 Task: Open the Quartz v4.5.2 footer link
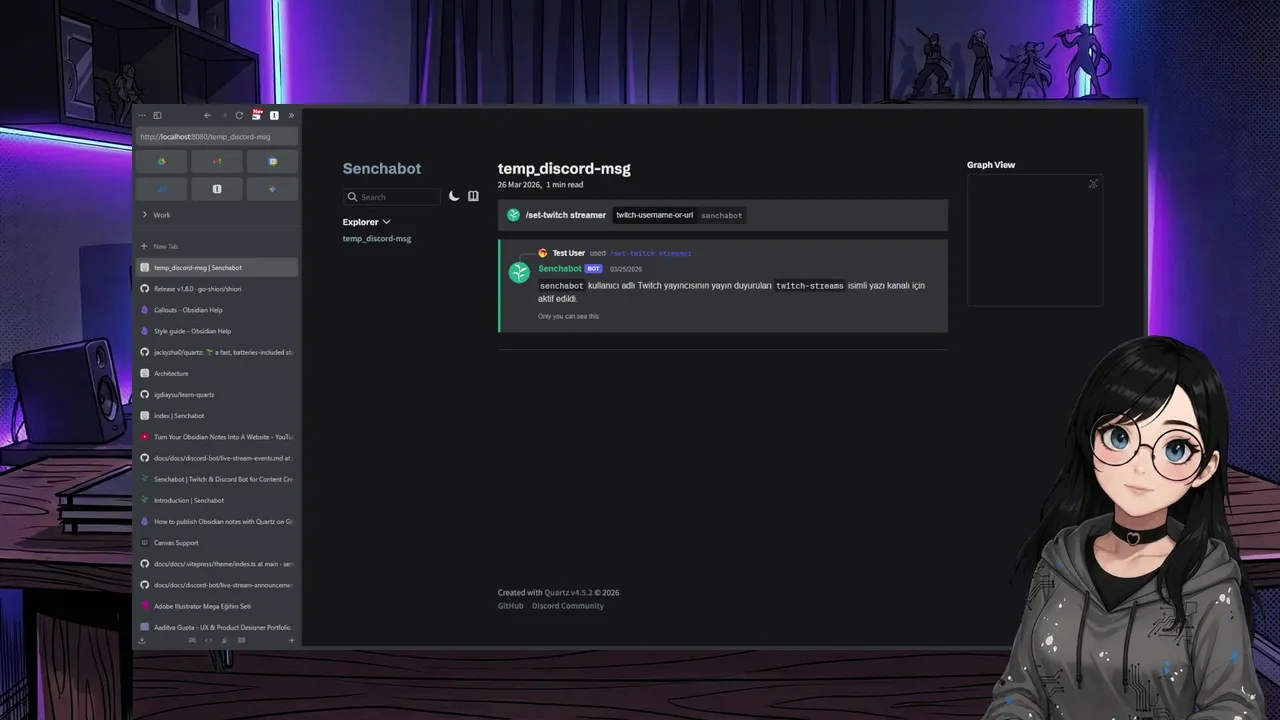[x=568, y=593]
